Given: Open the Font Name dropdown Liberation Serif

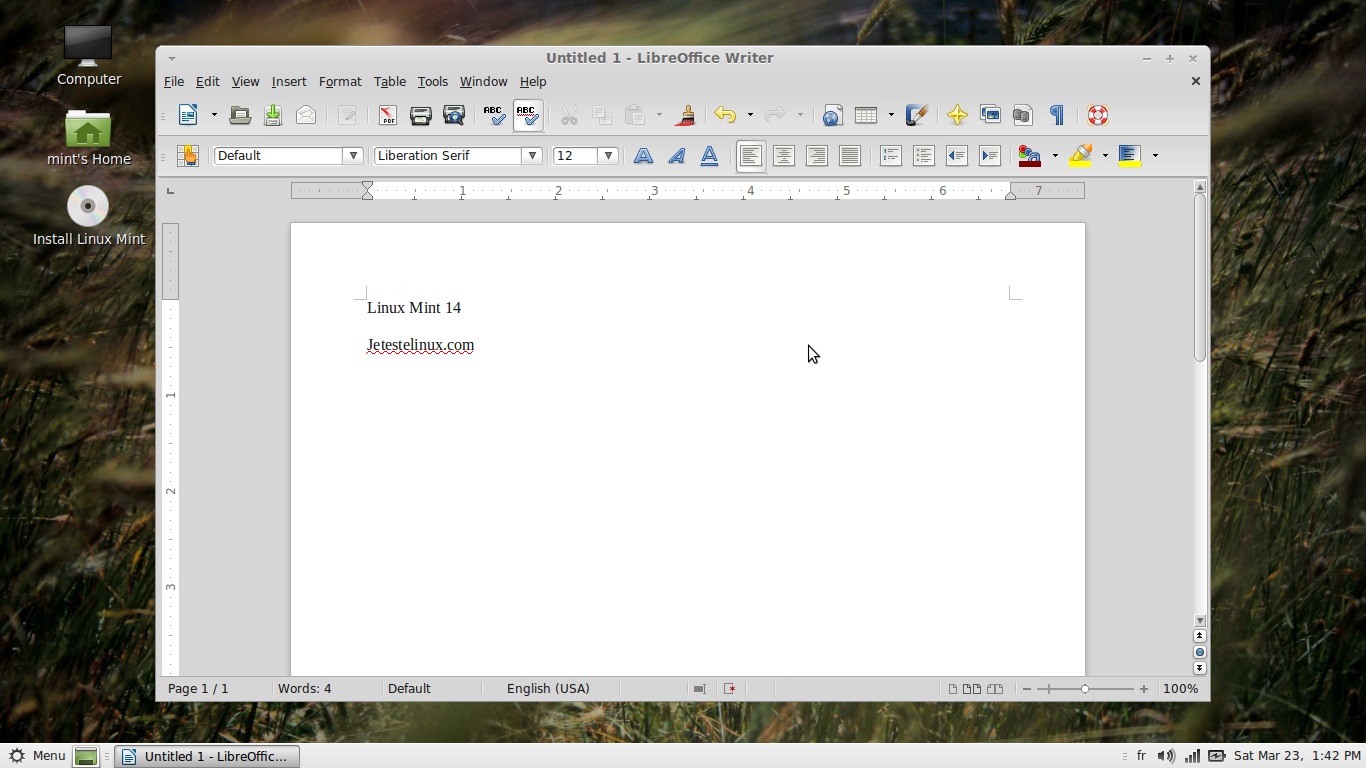Looking at the screenshot, I should click(x=532, y=155).
